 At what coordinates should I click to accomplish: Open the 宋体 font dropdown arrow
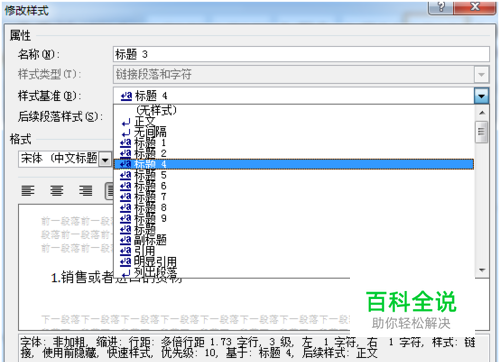[105, 159]
